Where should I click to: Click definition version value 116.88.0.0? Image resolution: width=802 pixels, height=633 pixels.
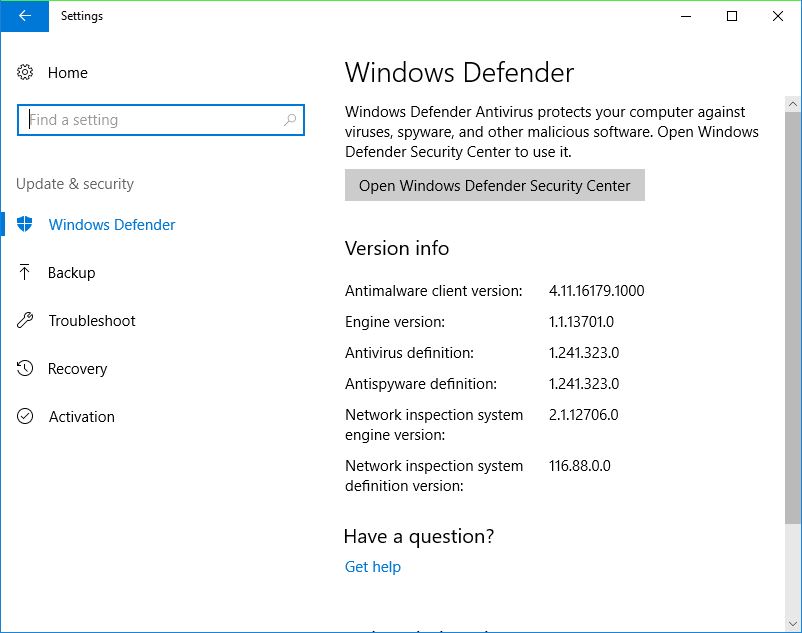click(580, 466)
